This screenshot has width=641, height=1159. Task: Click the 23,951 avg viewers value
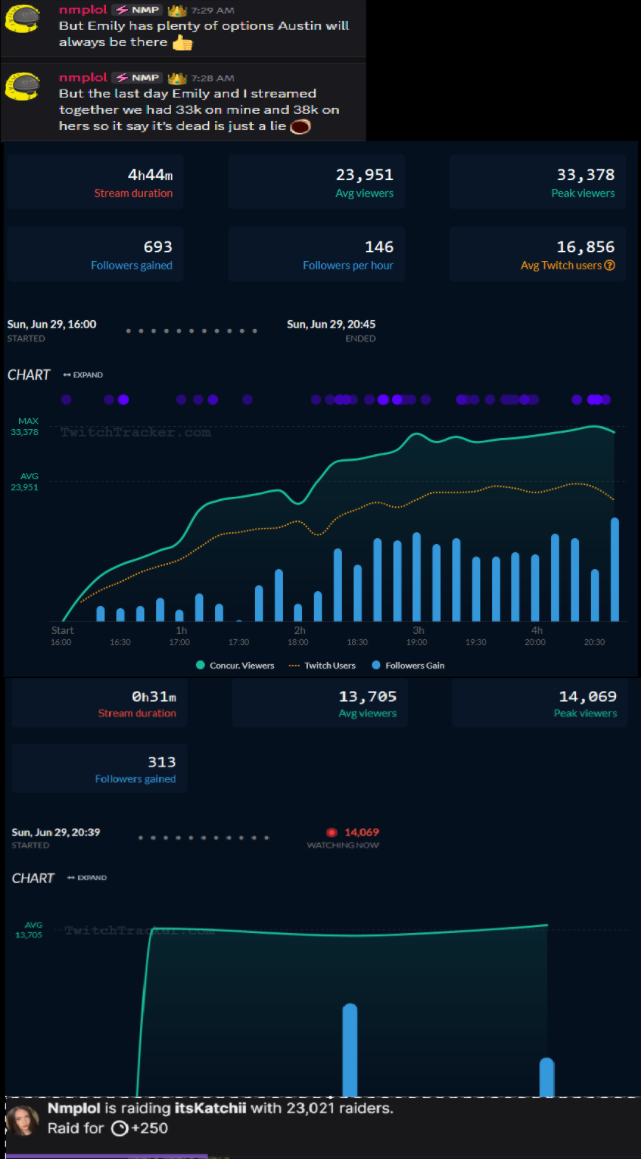[364, 174]
